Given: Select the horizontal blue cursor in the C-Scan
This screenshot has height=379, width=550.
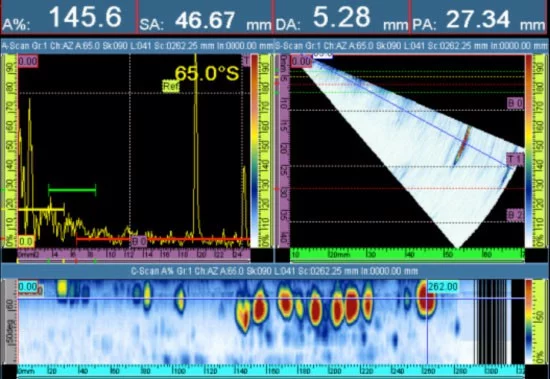Looking at the screenshot, I should (271, 299).
